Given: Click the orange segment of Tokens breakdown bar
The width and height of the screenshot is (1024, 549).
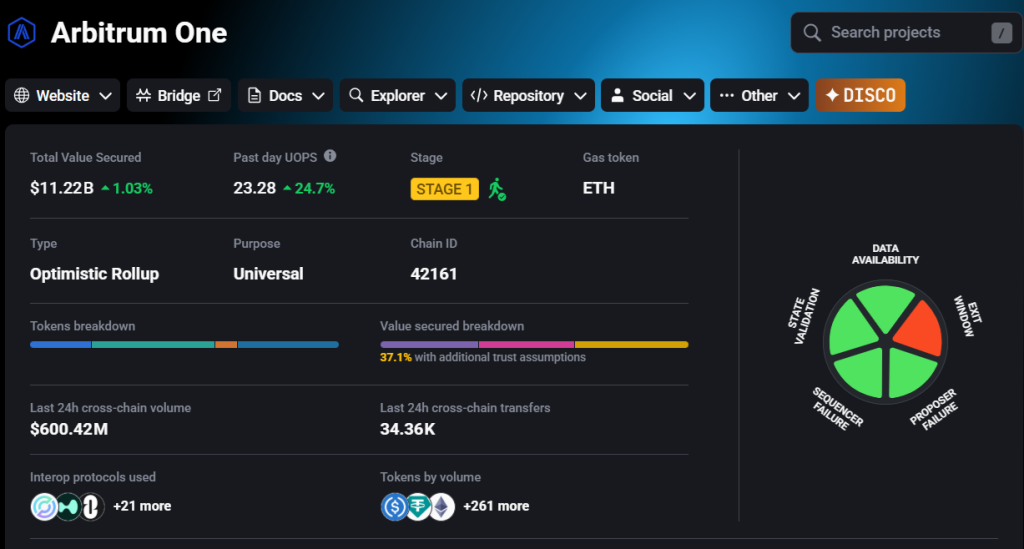Looking at the screenshot, I should coord(226,345).
